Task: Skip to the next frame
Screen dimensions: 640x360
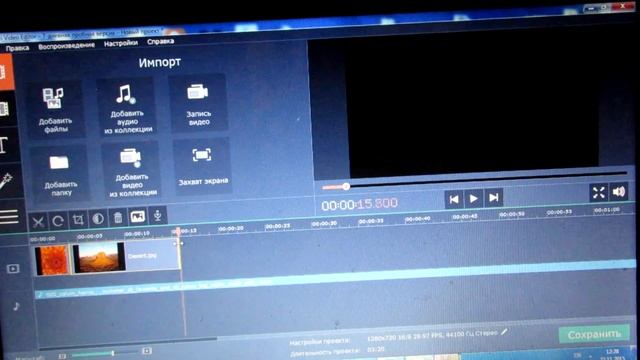Action: click(x=493, y=198)
